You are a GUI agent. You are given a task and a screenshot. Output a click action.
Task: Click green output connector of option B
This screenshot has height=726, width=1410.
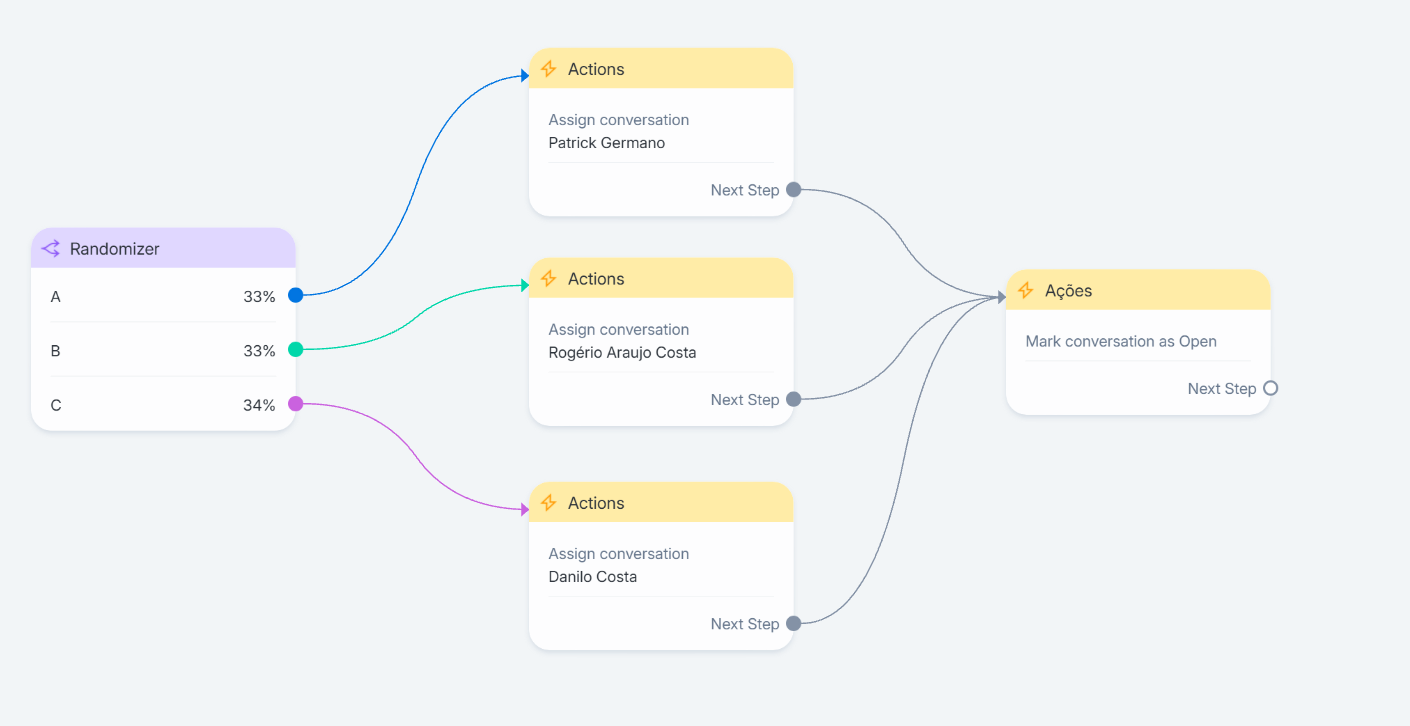[x=295, y=349]
